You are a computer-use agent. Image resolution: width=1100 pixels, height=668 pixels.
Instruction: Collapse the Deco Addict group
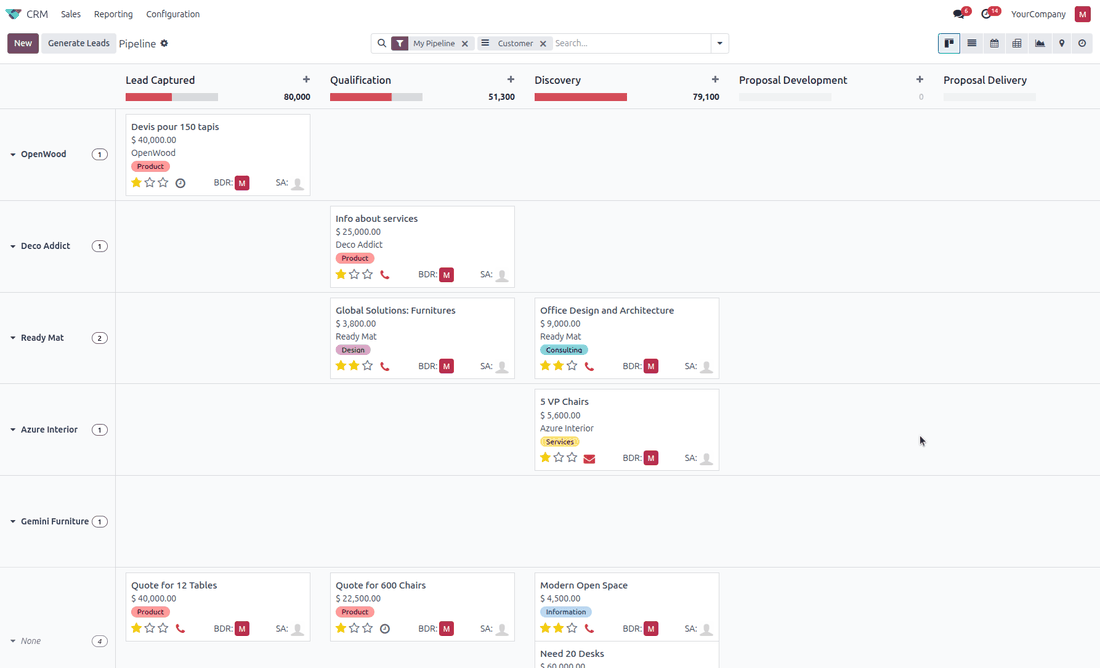point(13,246)
